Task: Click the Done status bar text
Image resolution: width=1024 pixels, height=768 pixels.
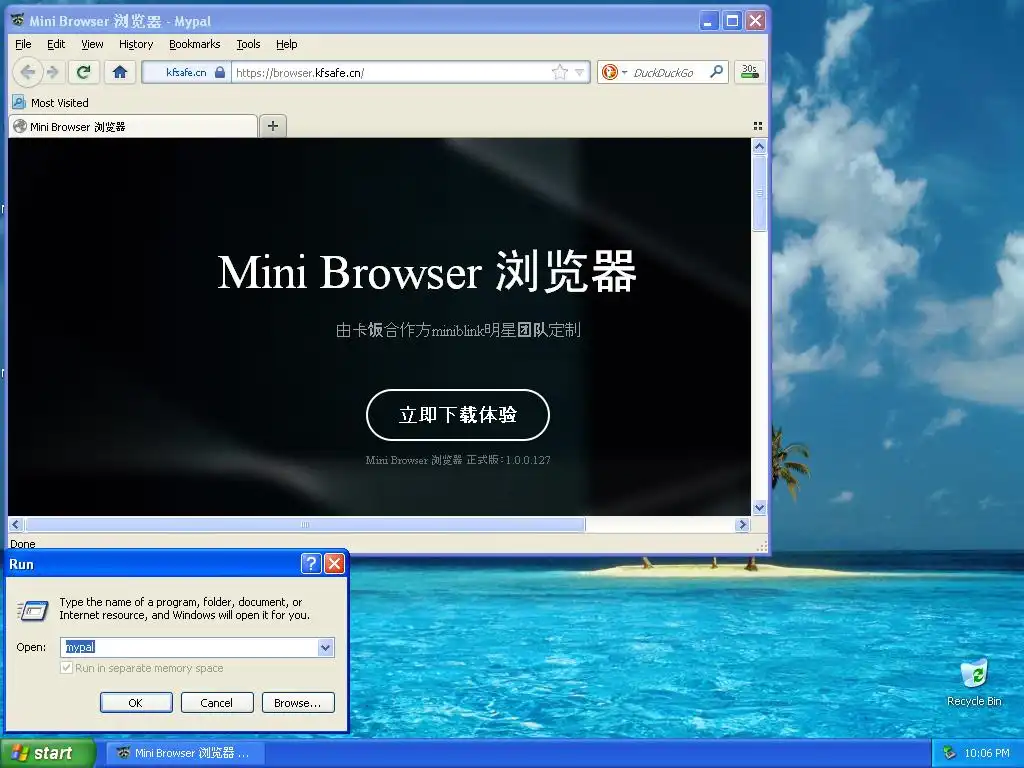Action: pos(22,543)
